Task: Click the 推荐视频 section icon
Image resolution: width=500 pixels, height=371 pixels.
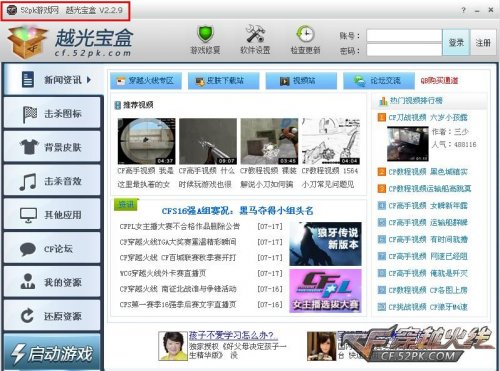Action: click(x=117, y=105)
